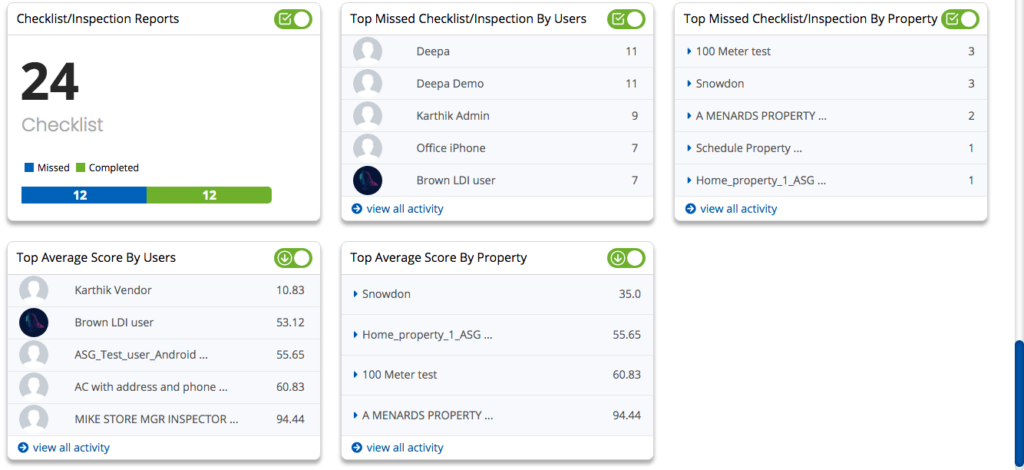This screenshot has height=470, width=1024.
Task: Click Deepa Demo's avatar icon
Action: point(368,84)
